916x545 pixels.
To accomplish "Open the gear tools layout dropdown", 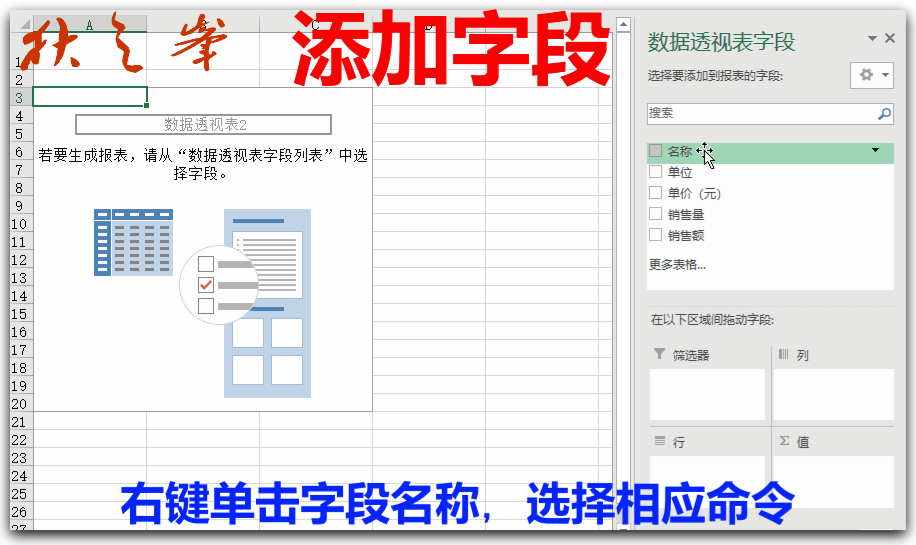I will point(872,75).
